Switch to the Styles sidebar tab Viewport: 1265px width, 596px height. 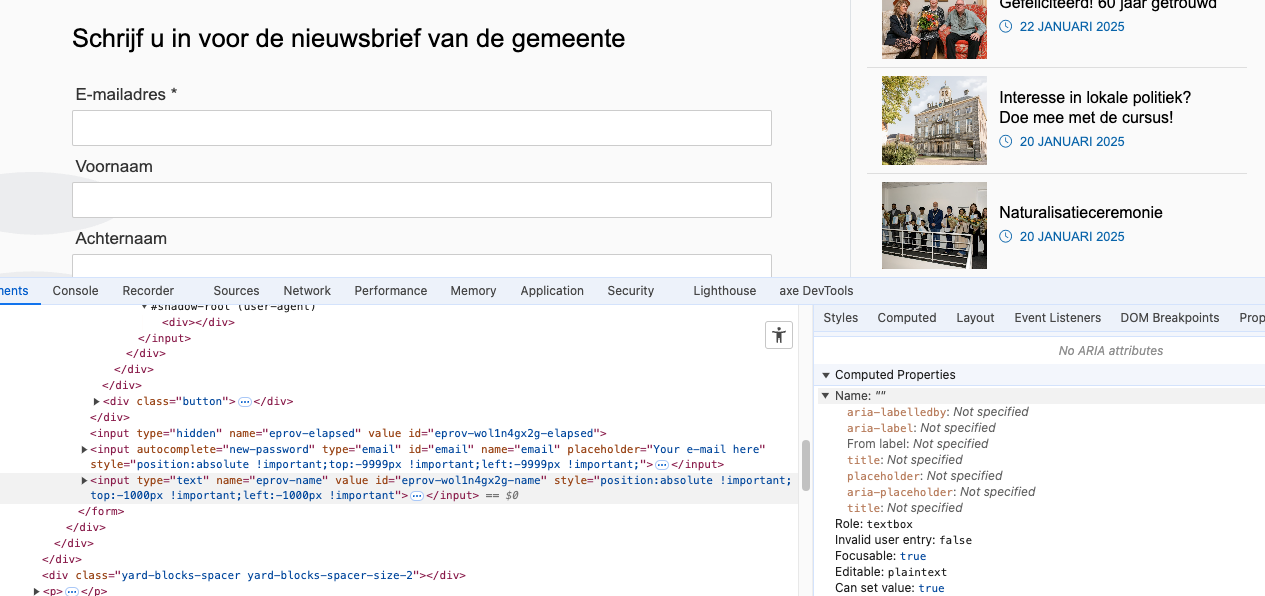pyautogui.click(x=841, y=318)
